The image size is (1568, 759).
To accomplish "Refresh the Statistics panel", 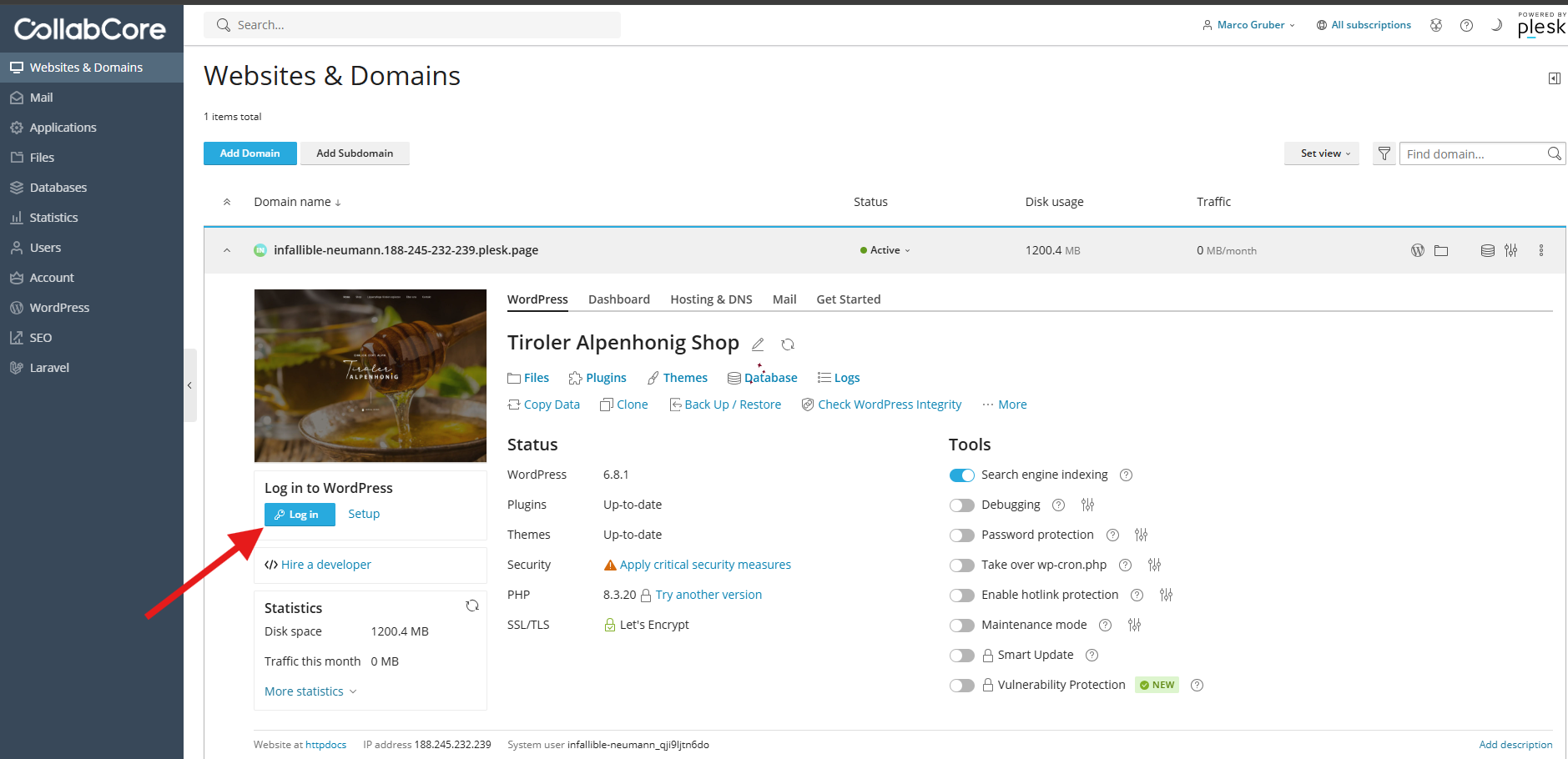I will click(472, 606).
